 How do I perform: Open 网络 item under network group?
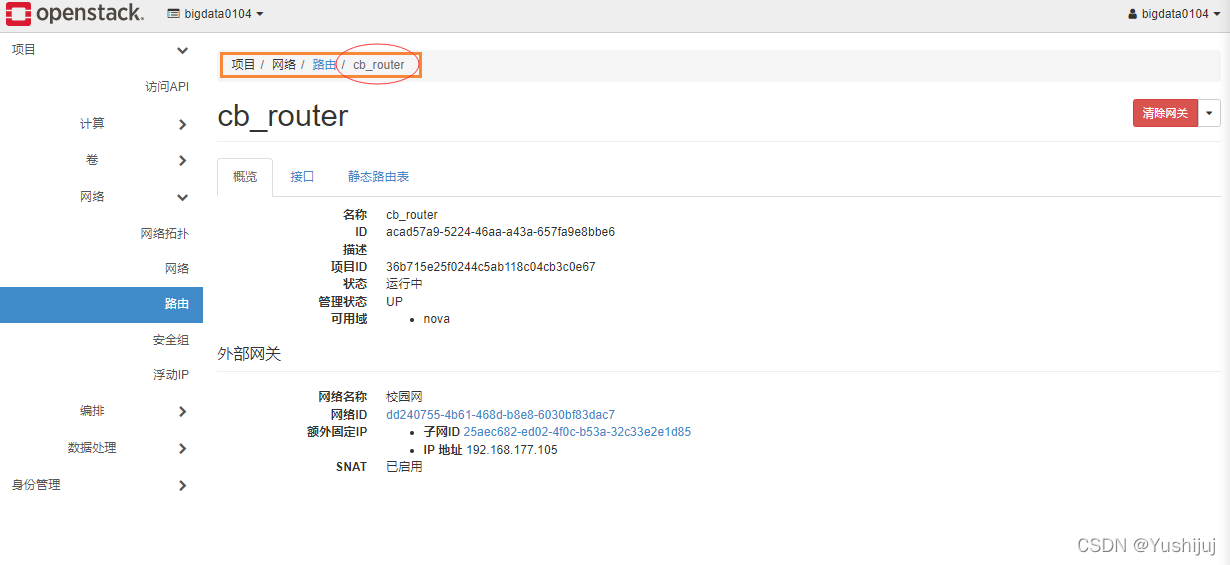[177, 269]
